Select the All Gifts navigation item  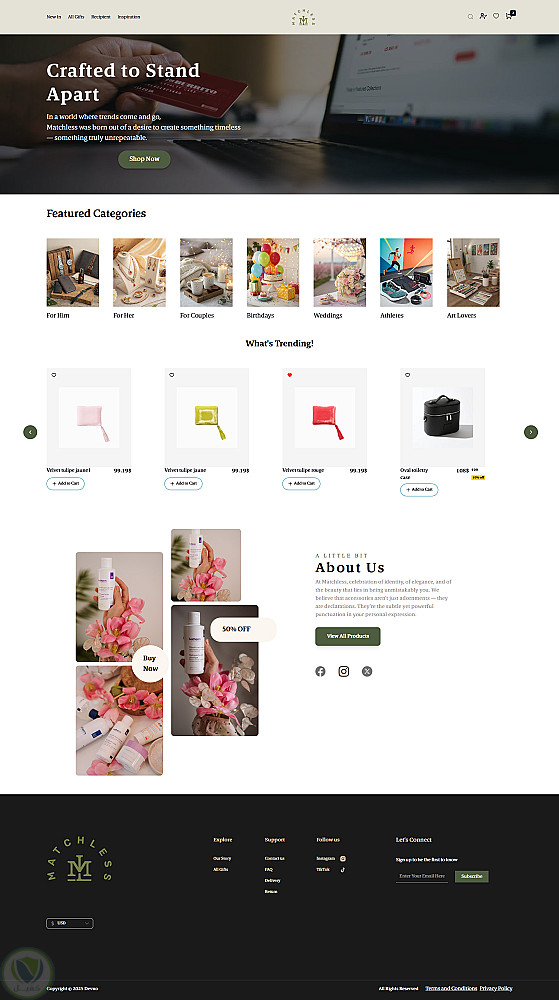coord(76,17)
